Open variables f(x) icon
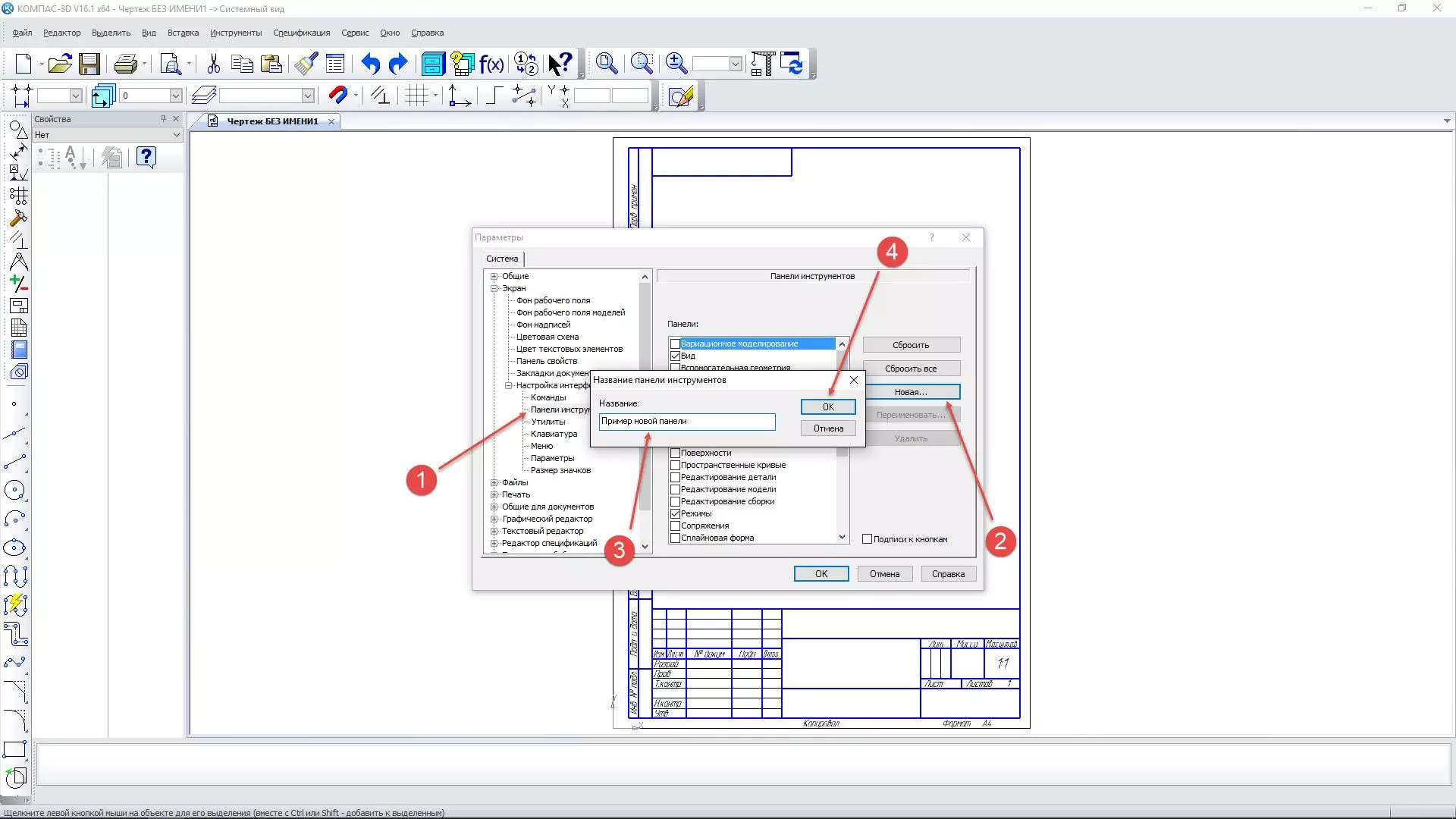1456x819 pixels. click(491, 64)
